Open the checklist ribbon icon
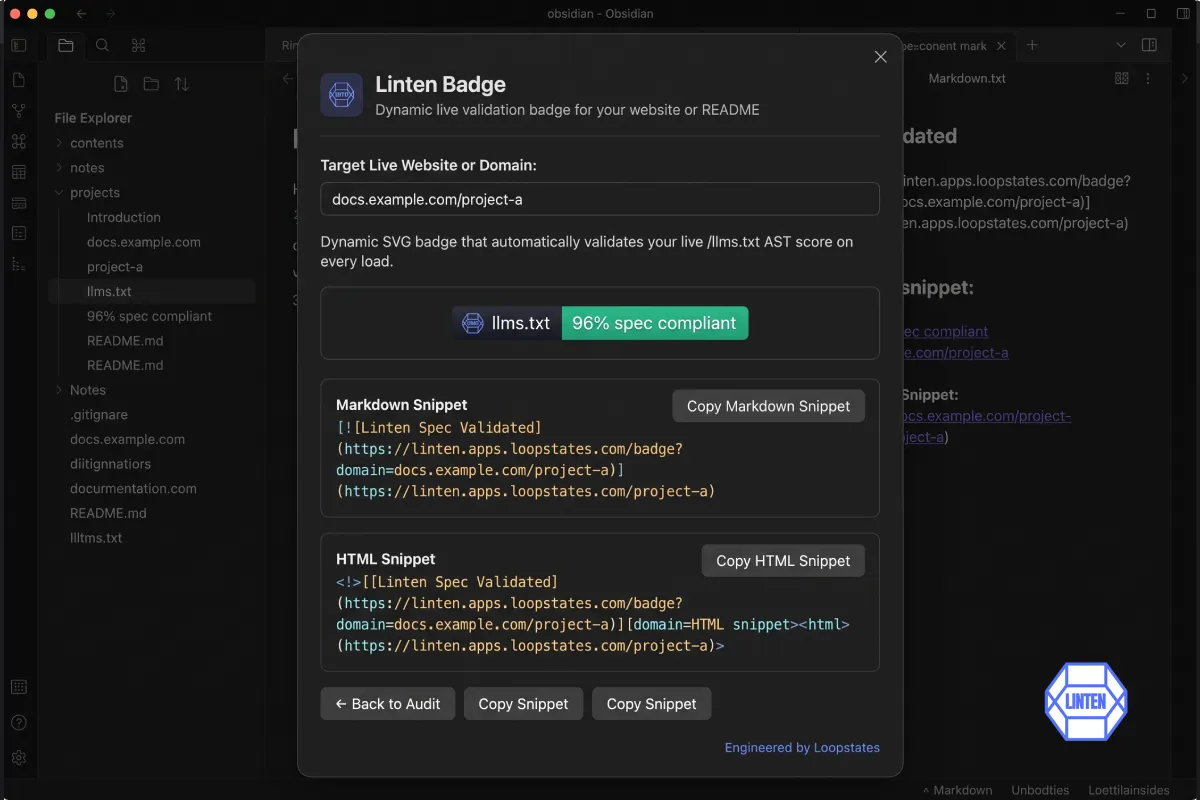 19,233
